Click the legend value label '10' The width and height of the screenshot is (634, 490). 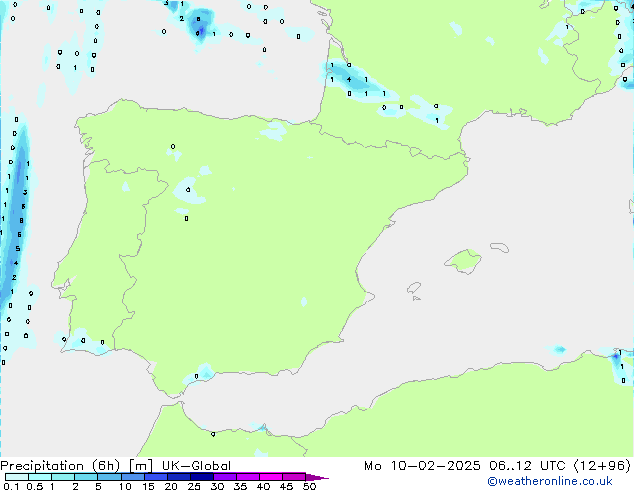point(125,486)
